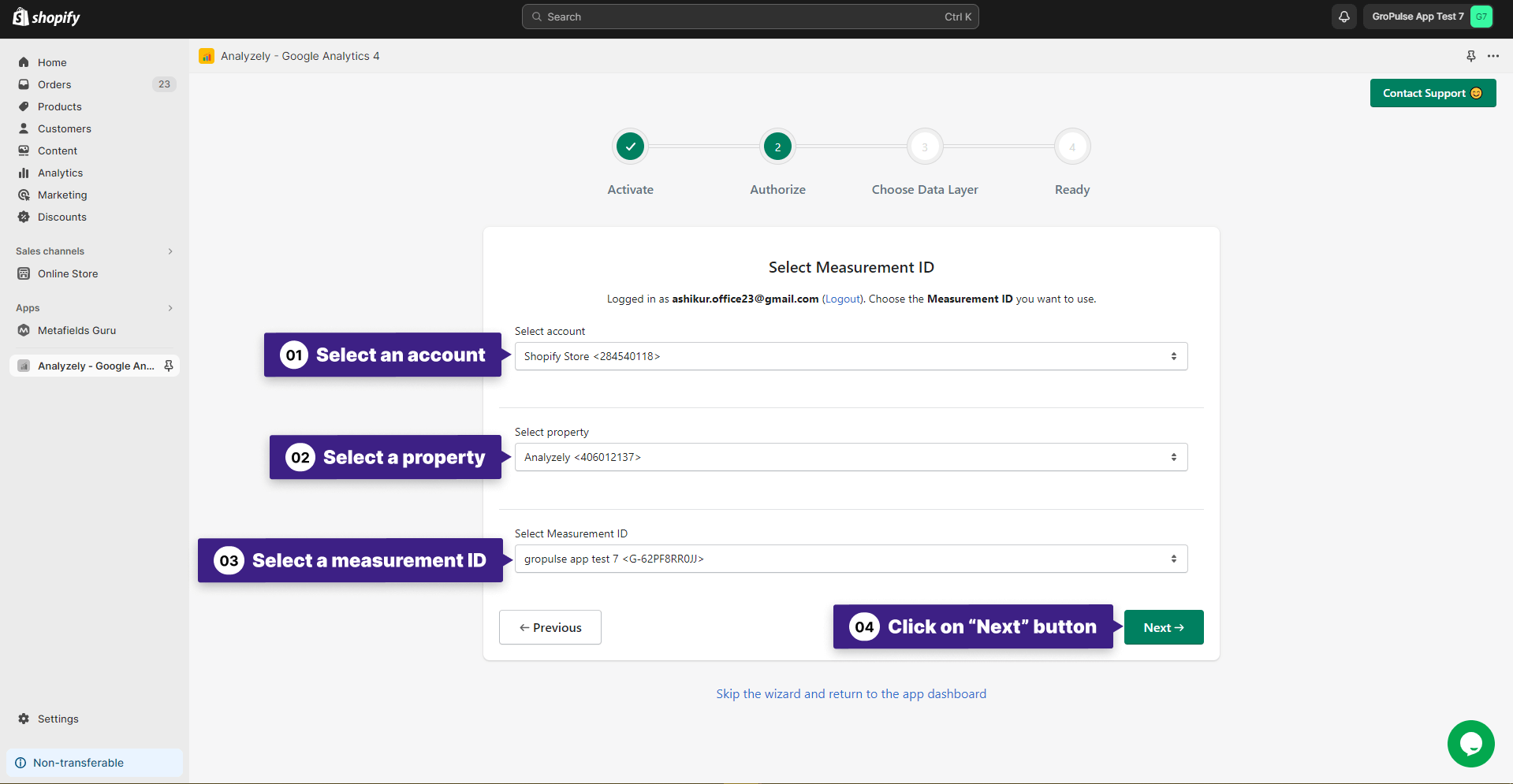
Task: Open the live chat bubble
Action: (x=1471, y=744)
